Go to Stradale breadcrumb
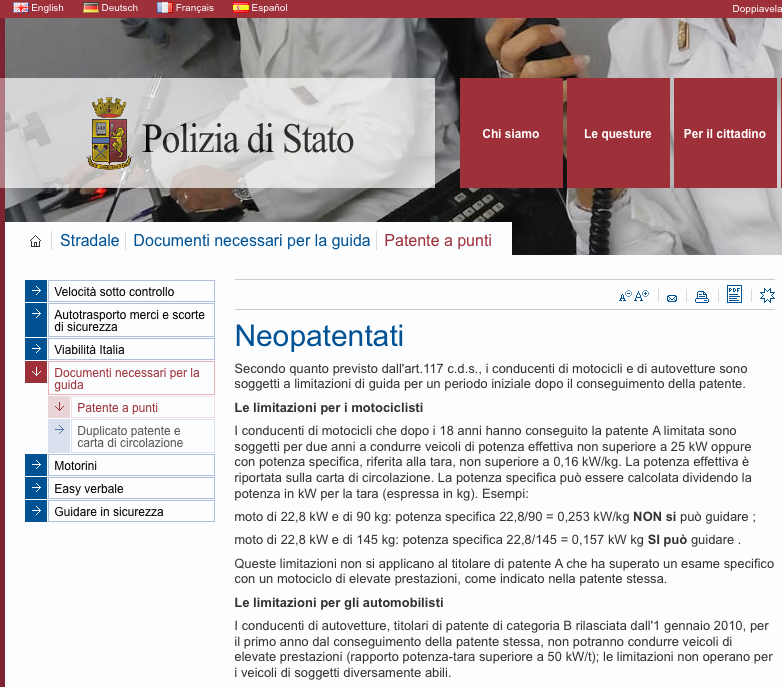The width and height of the screenshot is (782, 687). coord(90,240)
